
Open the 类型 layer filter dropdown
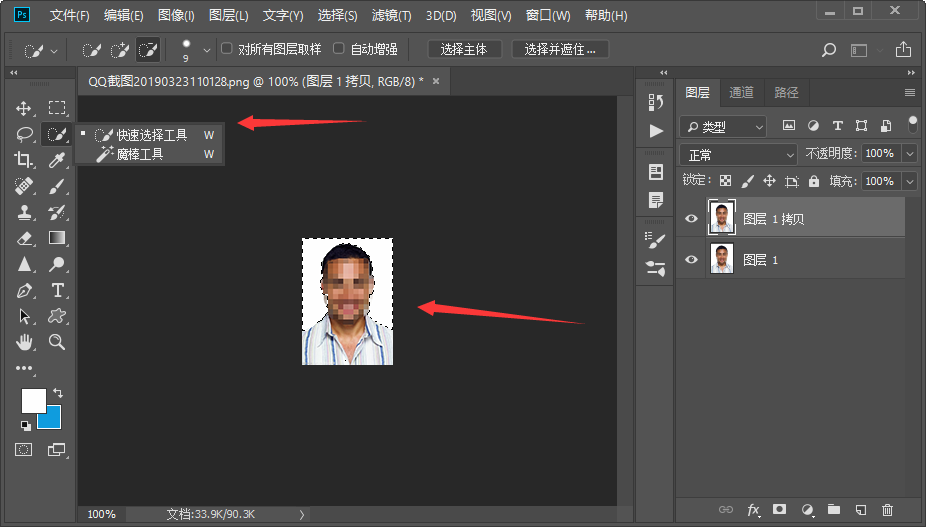pos(723,127)
